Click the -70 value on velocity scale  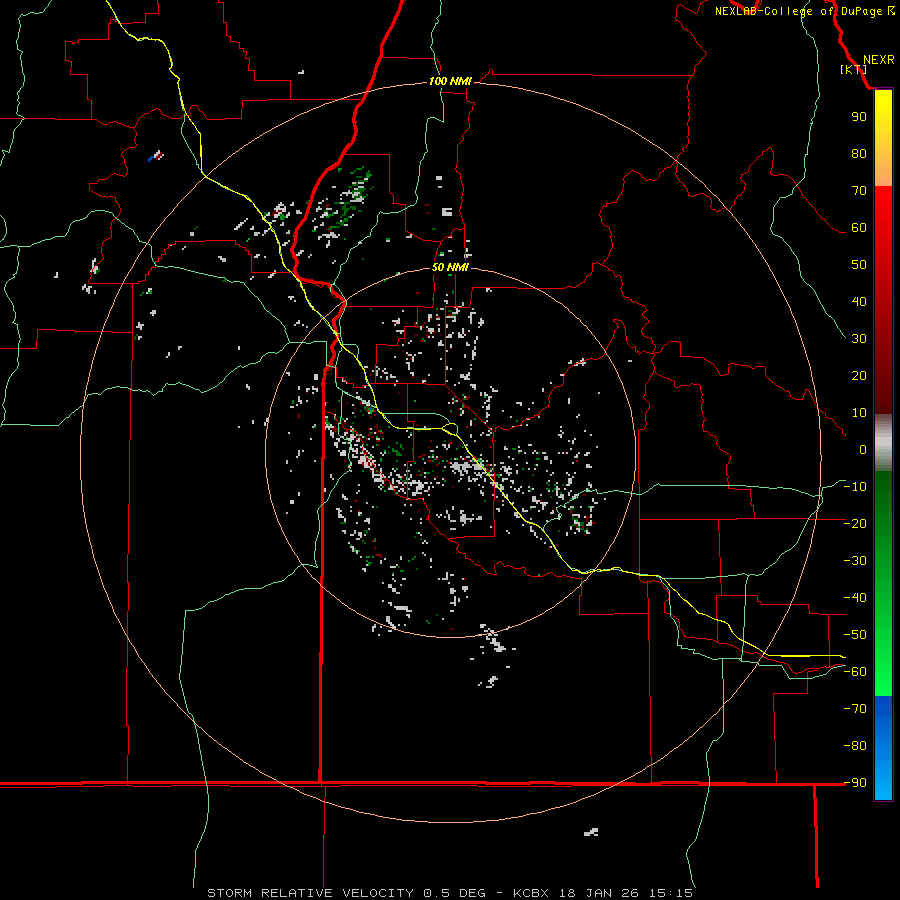[x=855, y=709]
